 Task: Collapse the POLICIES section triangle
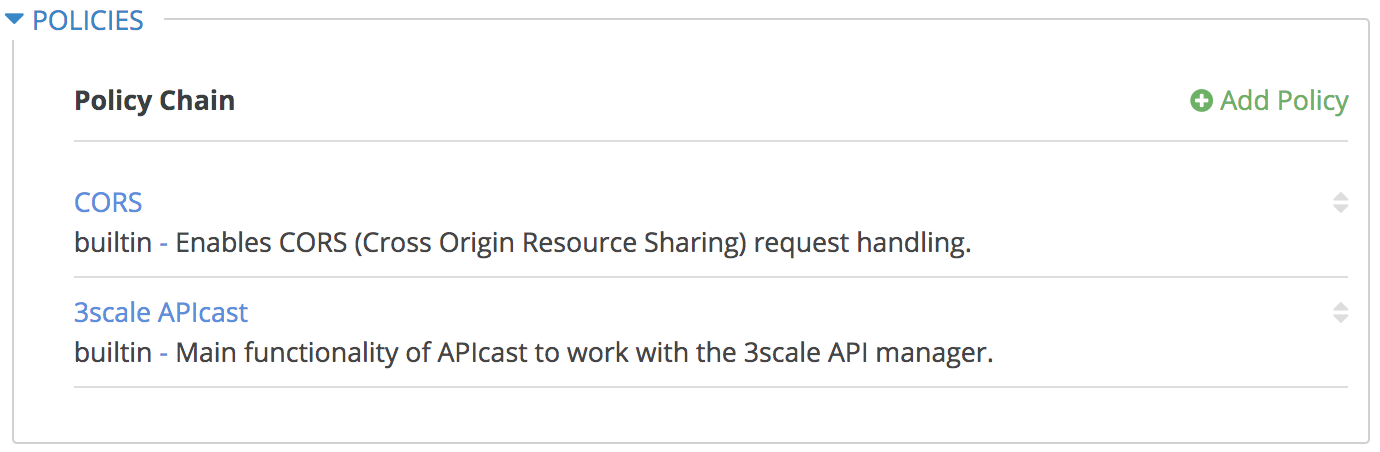click(14, 19)
